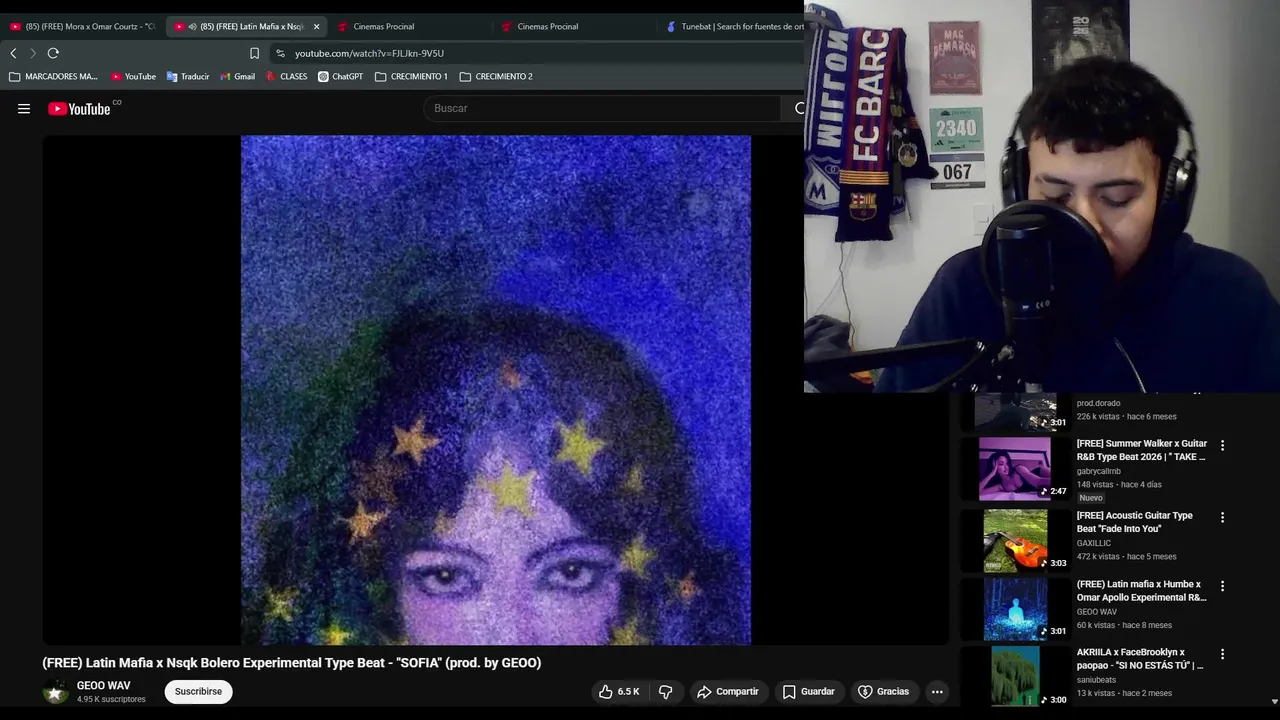
Task: Dislike the SOFIA video
Action: pyautogui.click(x=665, y=692)
